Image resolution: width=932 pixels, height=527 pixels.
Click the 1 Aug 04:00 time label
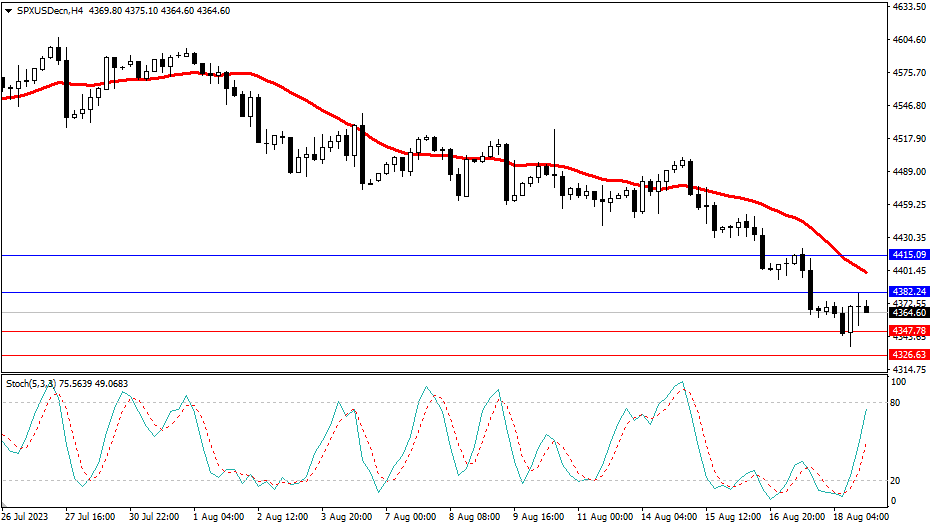click(x=218, y=518)
